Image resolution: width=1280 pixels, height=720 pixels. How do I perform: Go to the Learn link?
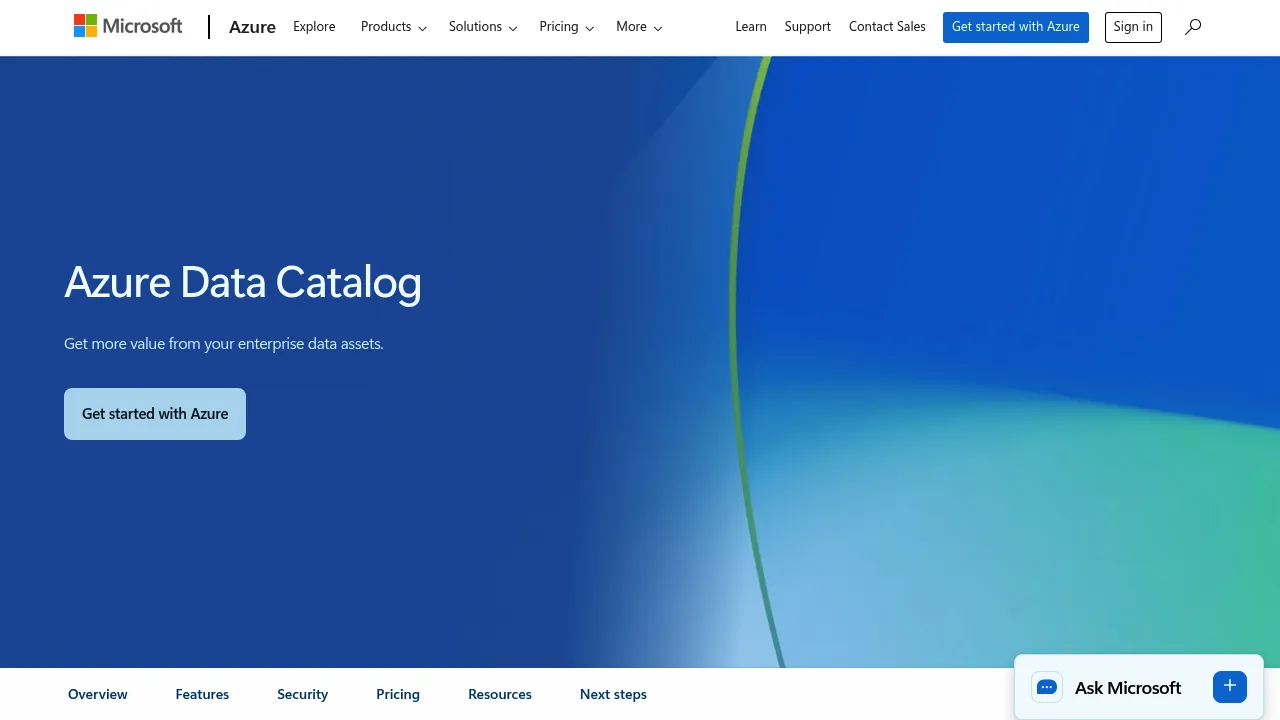751,27
